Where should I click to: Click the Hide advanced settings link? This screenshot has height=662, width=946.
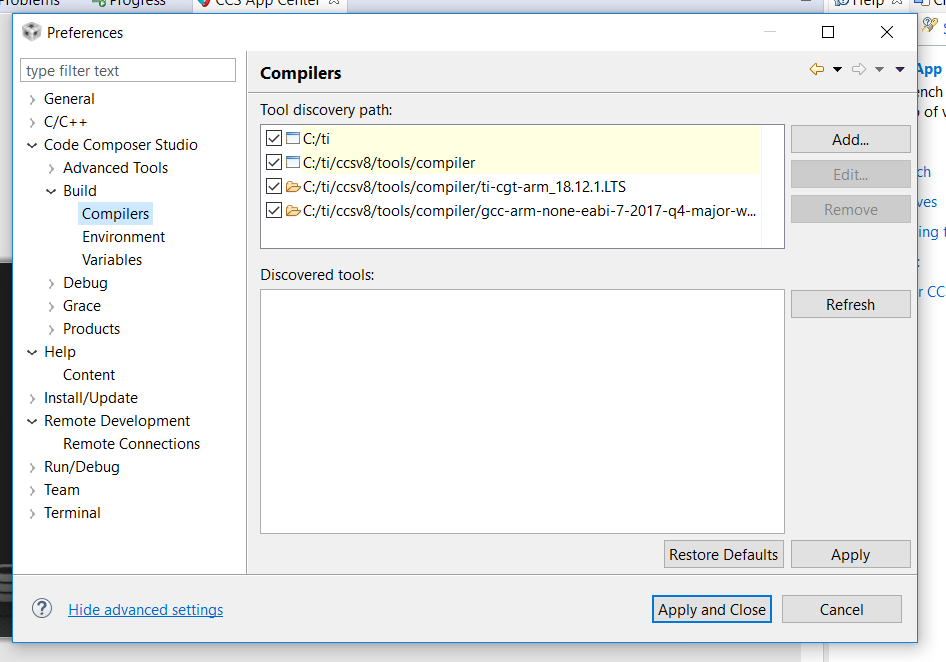(146, 610)
